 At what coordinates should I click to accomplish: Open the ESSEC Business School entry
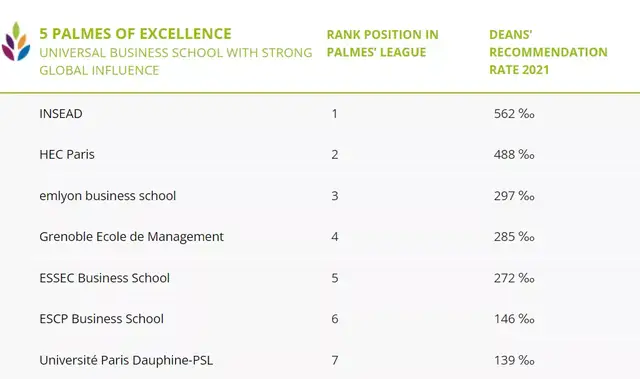(x=104, y=278)
